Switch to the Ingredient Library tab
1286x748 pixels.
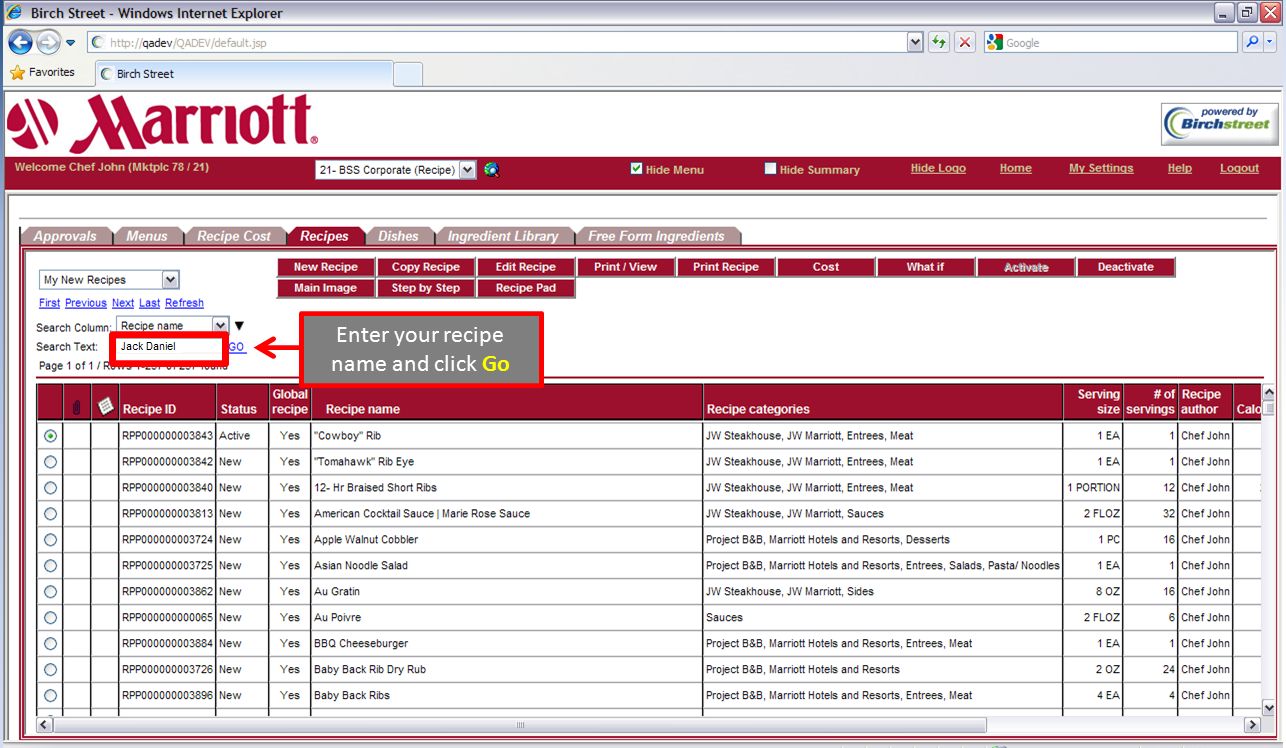tap(503, 236)
